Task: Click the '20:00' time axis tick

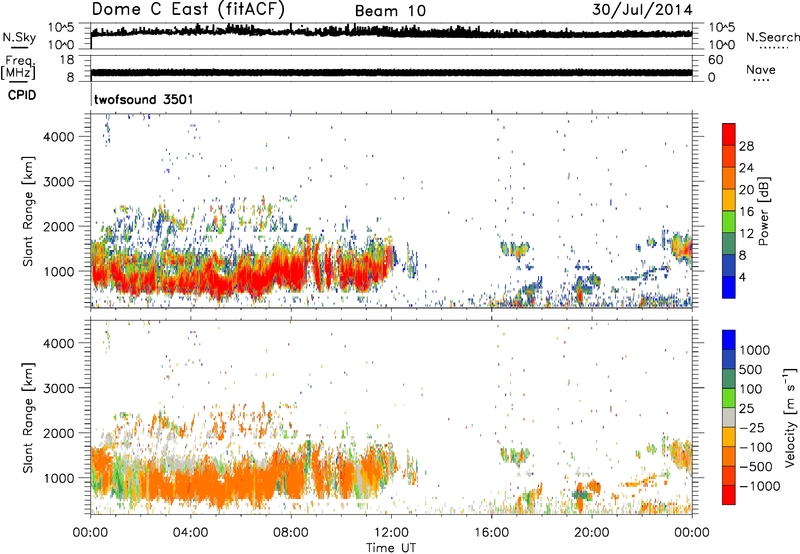Action: [592, 533]
